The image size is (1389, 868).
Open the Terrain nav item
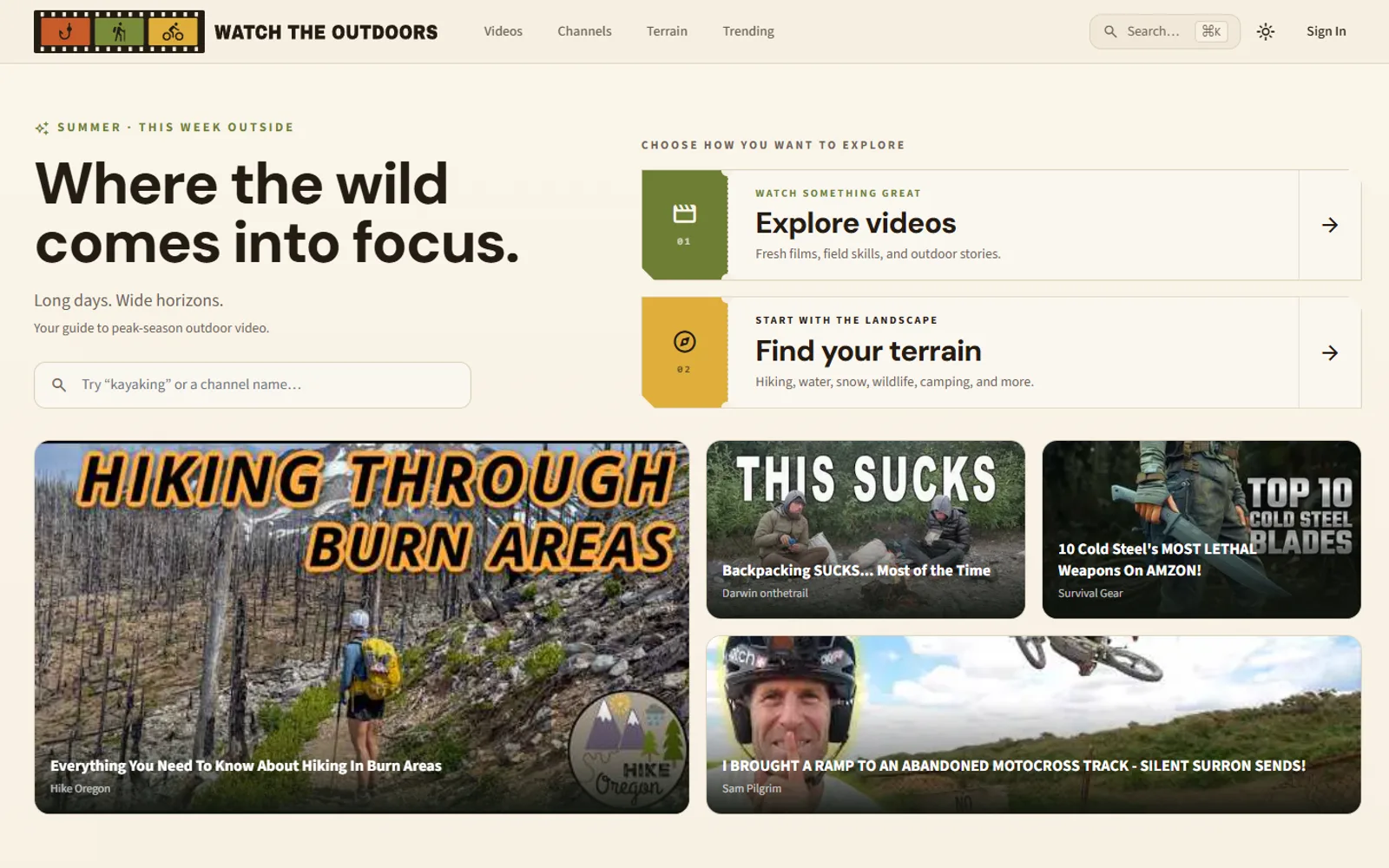[x=667, y=31]
